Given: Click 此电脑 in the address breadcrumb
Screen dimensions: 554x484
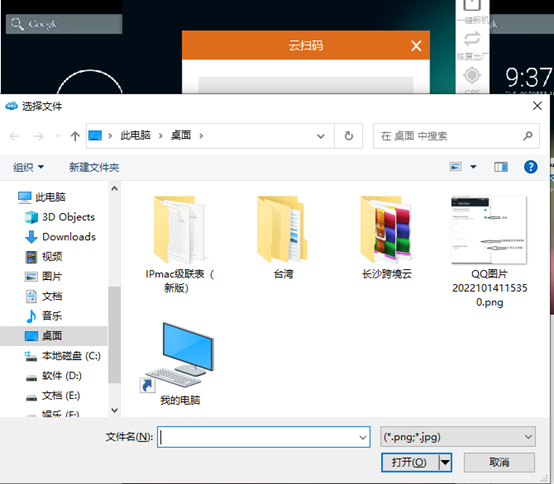Looking at the screenshot, I should tap(136, 135).
